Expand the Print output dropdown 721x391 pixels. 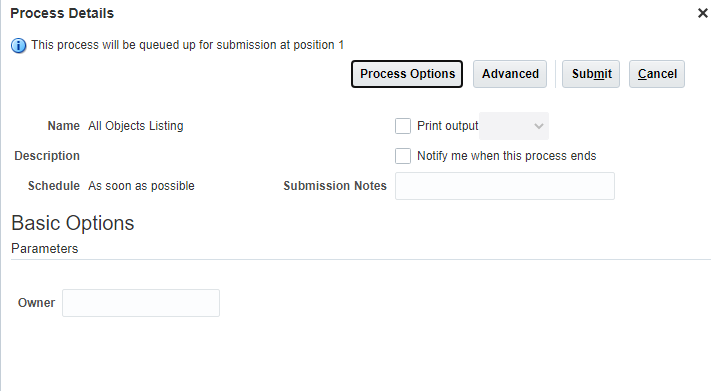click(x=514, y=126)
